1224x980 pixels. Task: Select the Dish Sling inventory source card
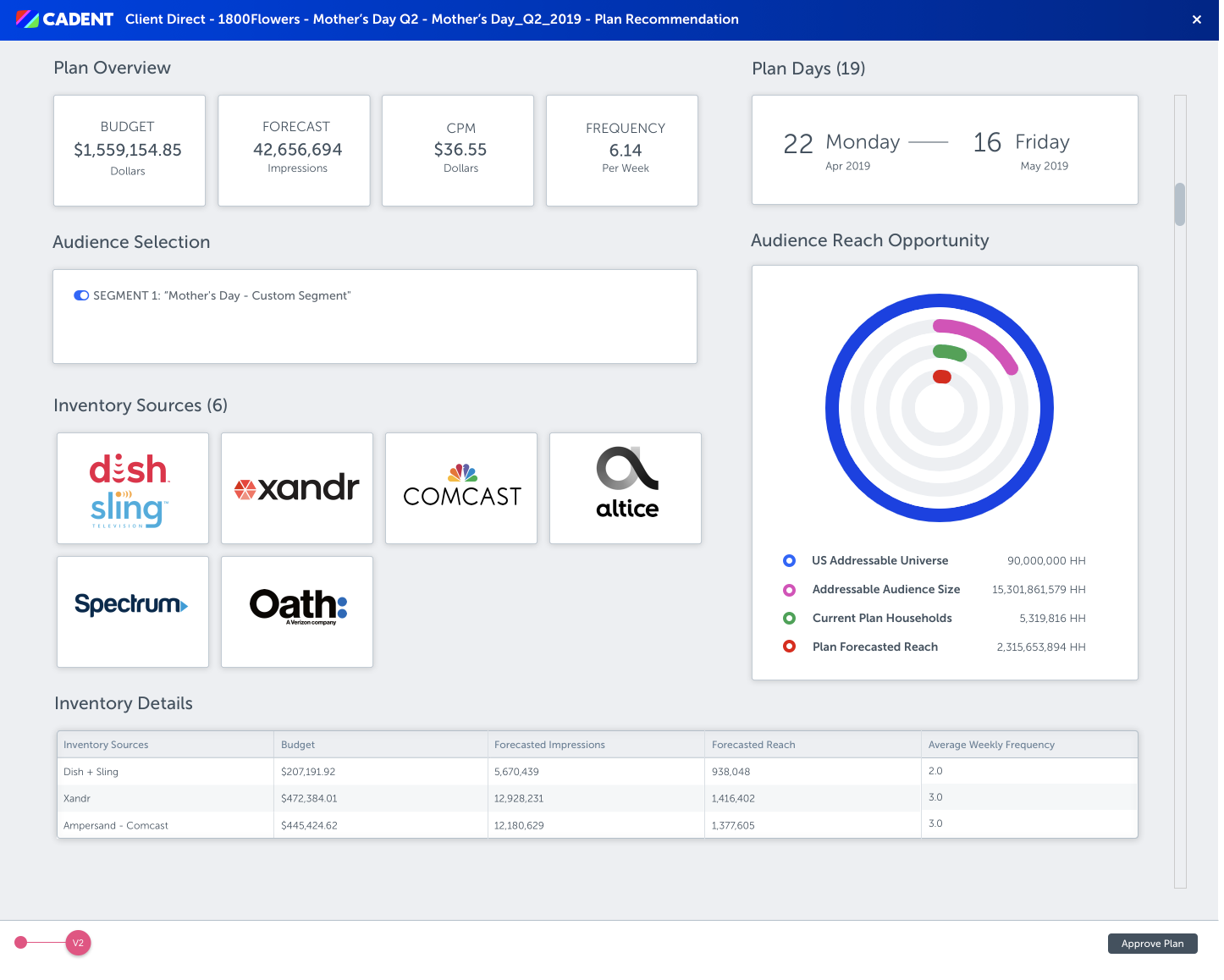(133, 488)
